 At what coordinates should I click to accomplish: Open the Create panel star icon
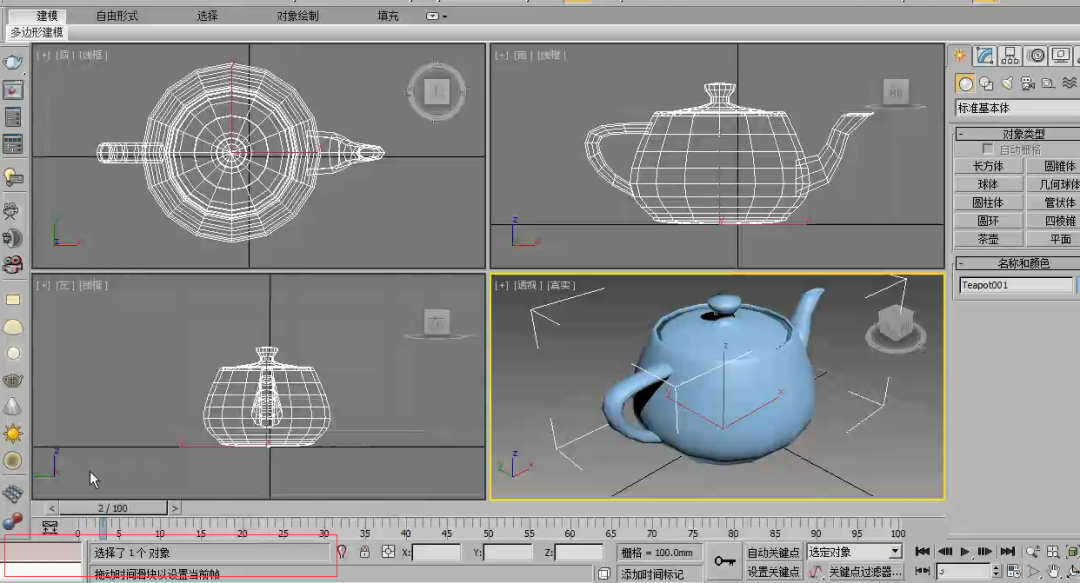960,55
